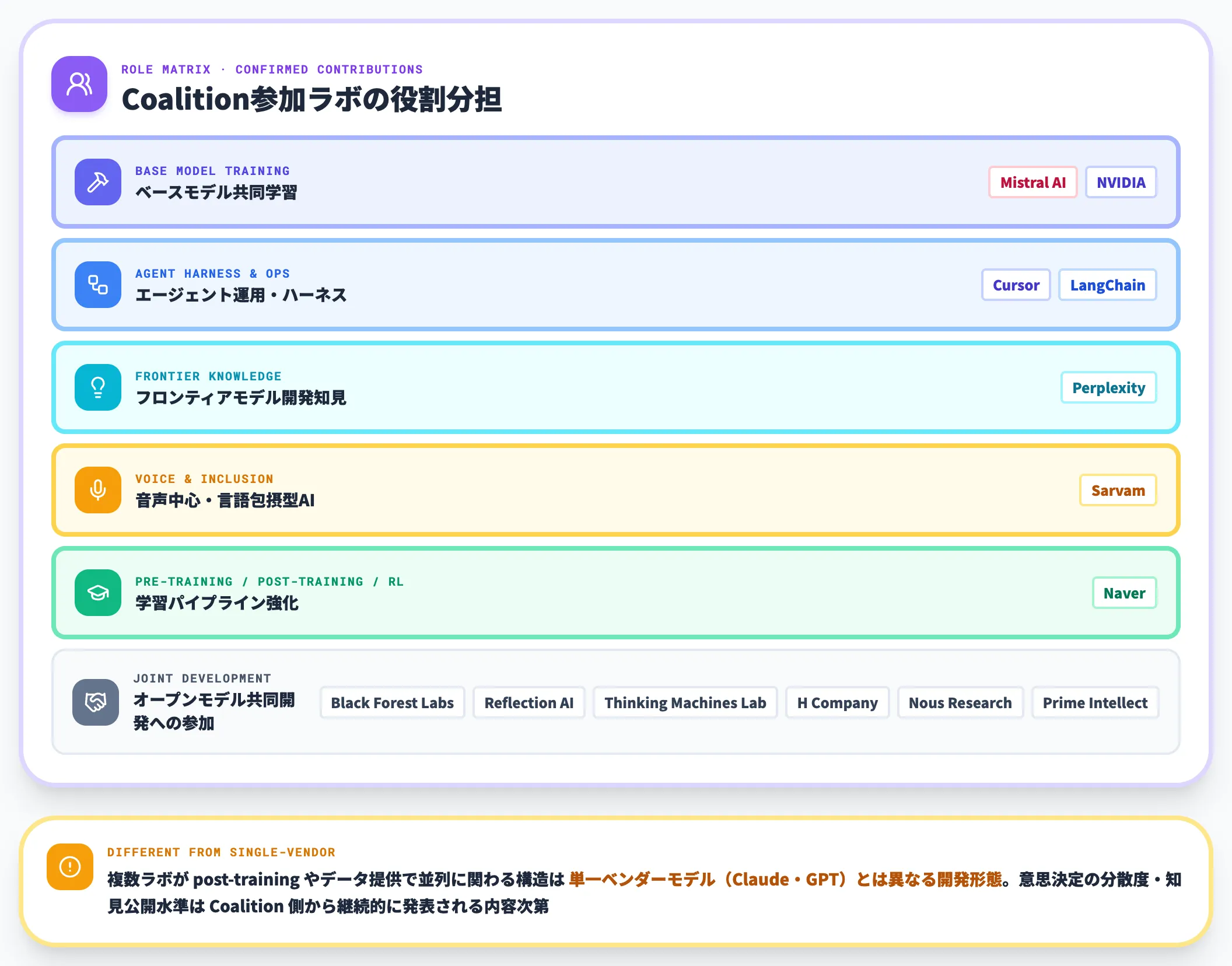1232x966 pixels.
Task: Click the JOINT DEVELOPMENT label
Action: 202,678
